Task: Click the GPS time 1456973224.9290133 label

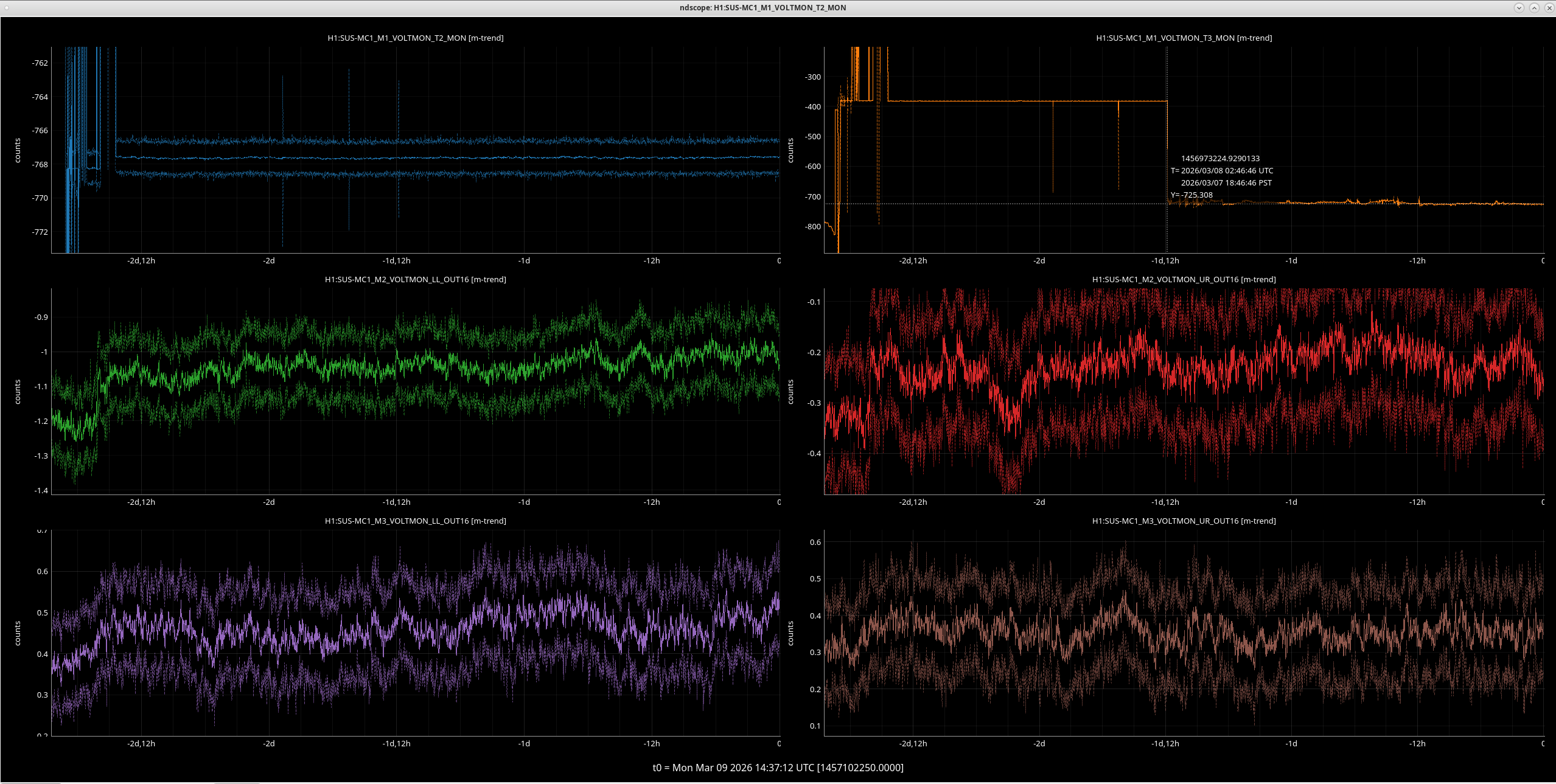Action: tap(1220, 158)
